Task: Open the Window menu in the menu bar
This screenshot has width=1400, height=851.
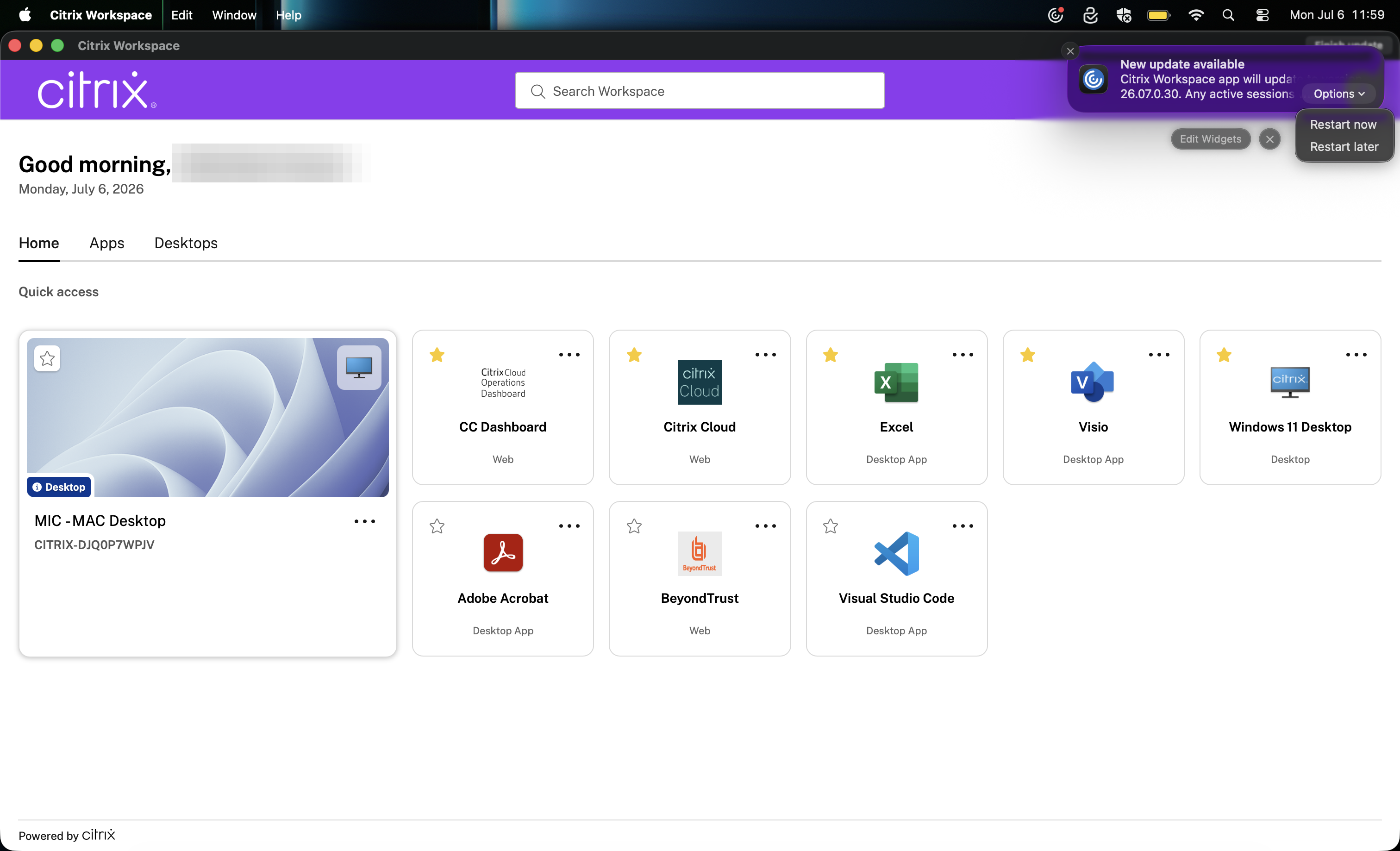Action: pos(234,15)
